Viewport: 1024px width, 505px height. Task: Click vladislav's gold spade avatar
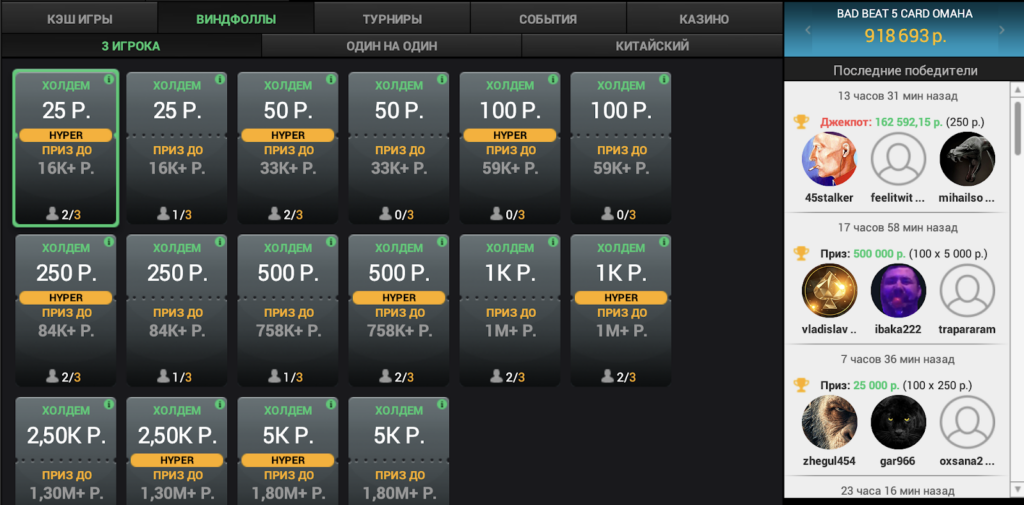[x=830, y=291]
